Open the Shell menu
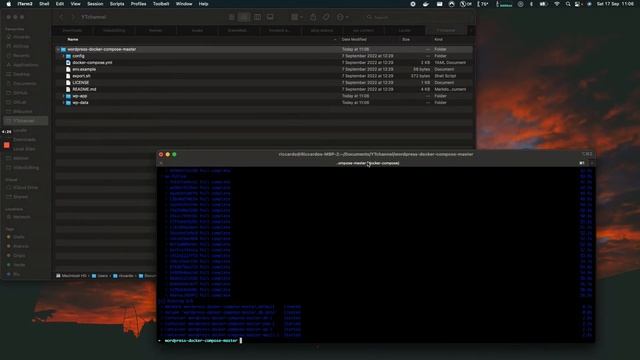Viewport: 640px width, 360px height. tap(44, 4)
